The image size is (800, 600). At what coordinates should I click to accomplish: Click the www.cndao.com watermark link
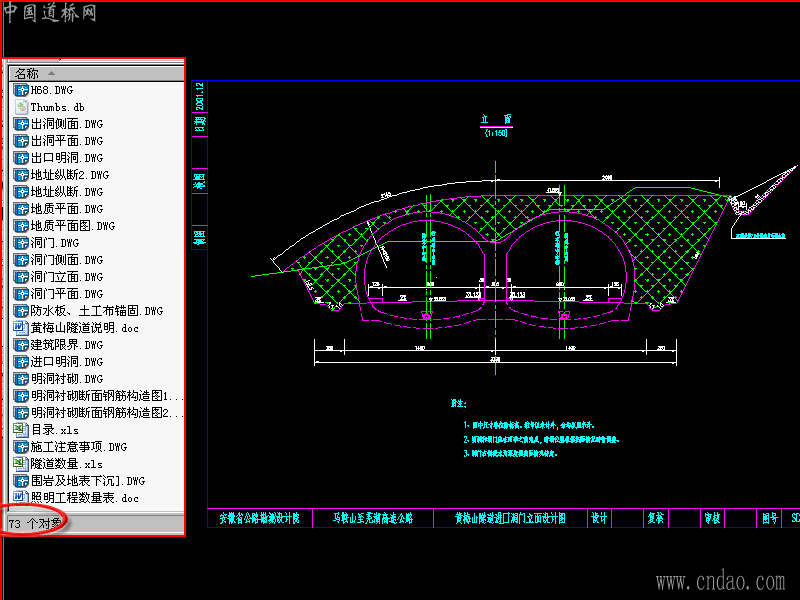click(720, 581)
